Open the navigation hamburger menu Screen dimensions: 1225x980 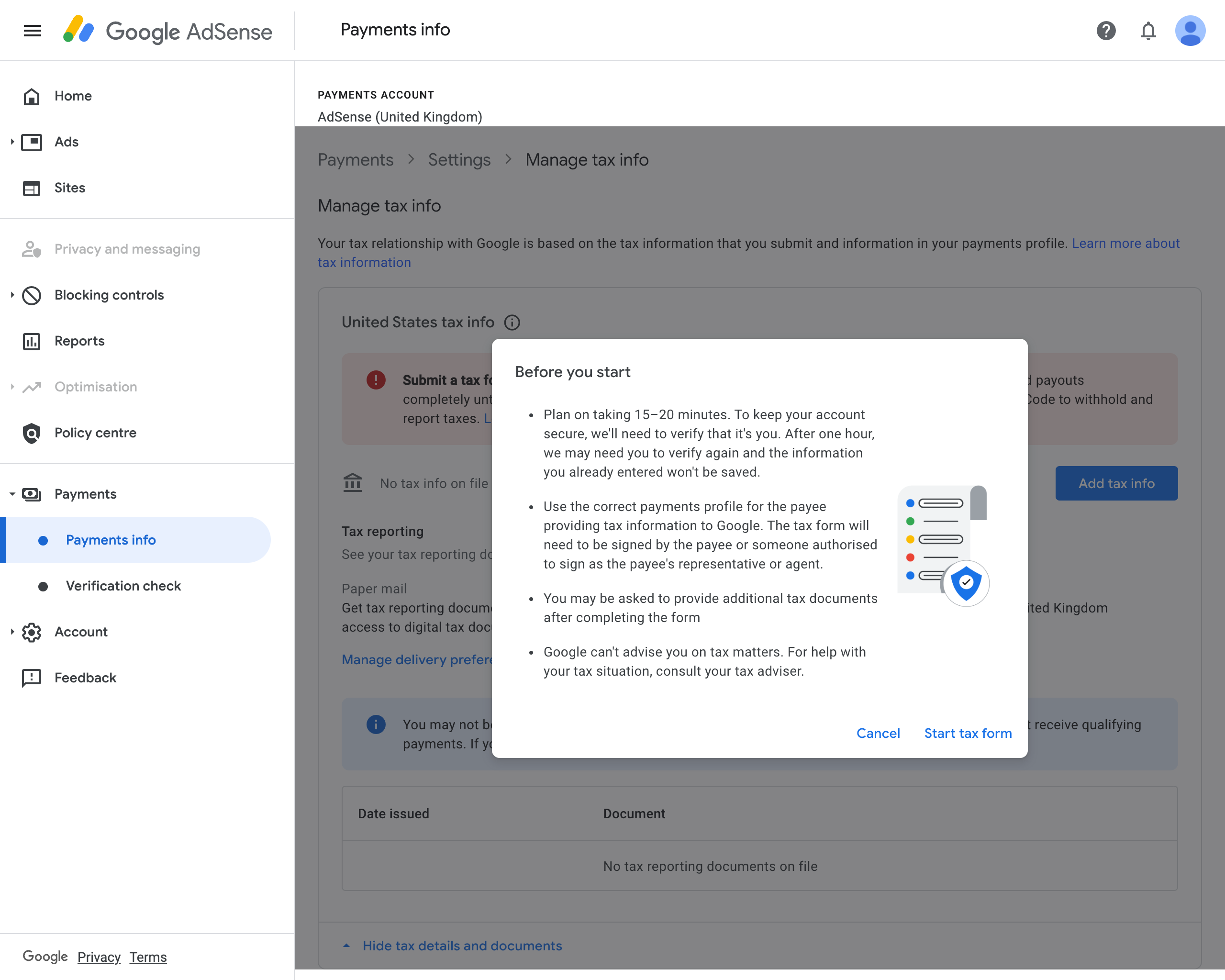(32, 31)
